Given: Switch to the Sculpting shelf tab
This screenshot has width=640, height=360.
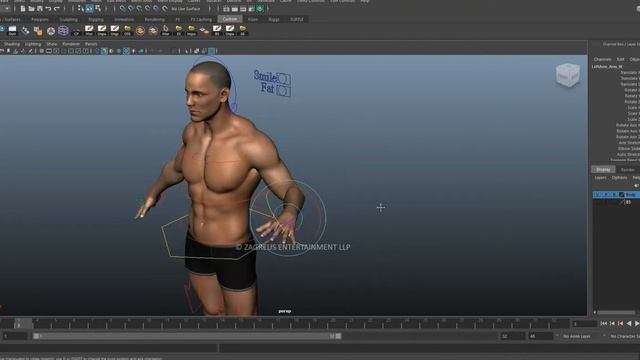Looking at the screenshot, I should click(x=69, y=19).
